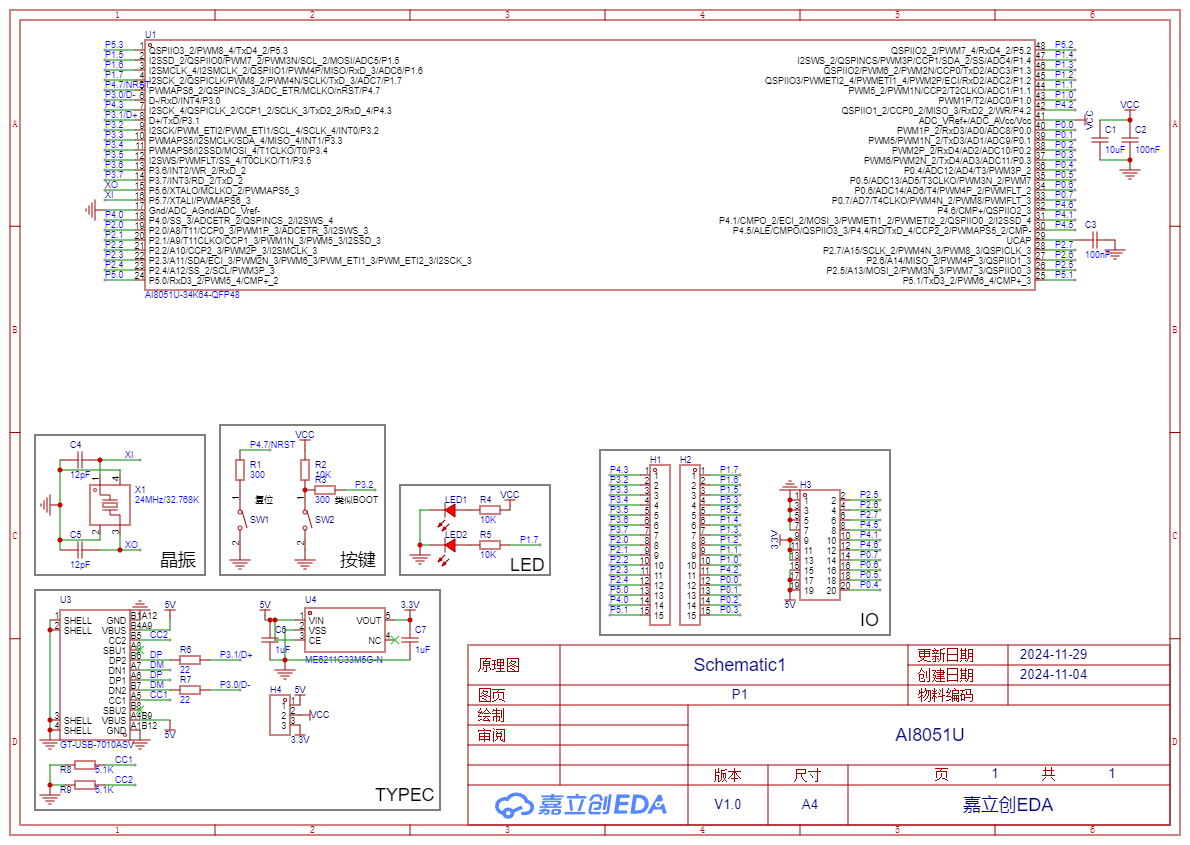The image size is (1190, 845).
Task: Click the V1.0 version value
Action: coord(727,804)
